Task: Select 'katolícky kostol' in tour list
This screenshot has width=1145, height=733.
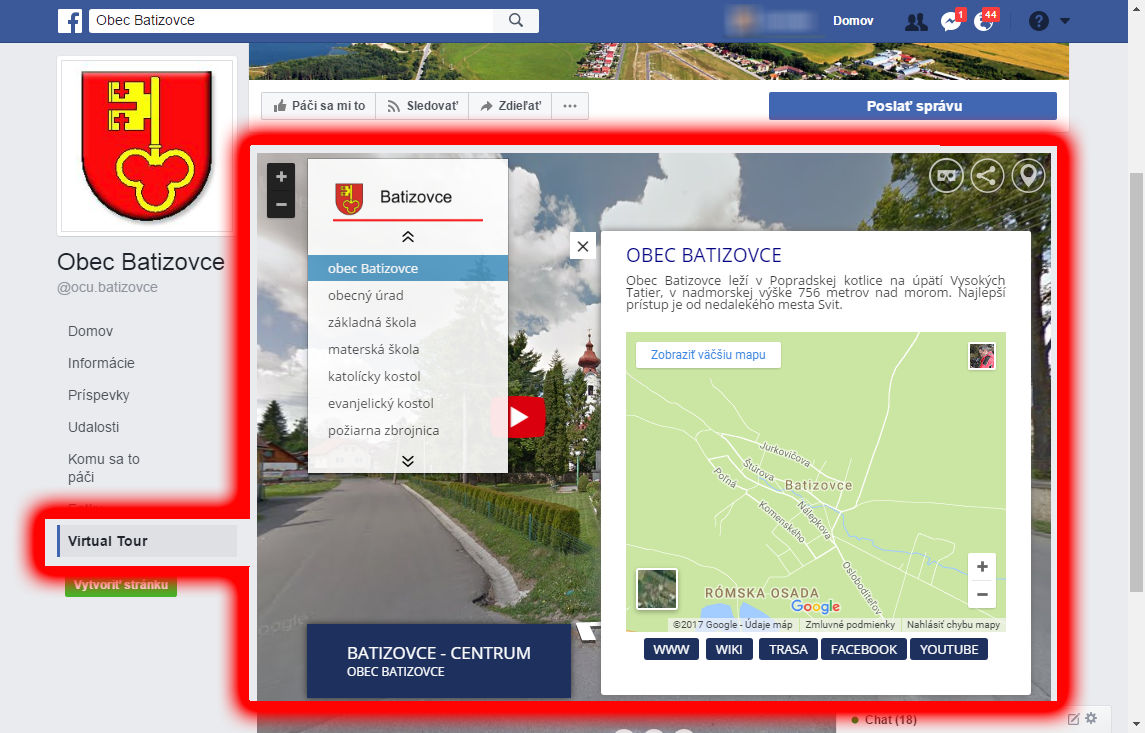Action: tap(407, 376)
